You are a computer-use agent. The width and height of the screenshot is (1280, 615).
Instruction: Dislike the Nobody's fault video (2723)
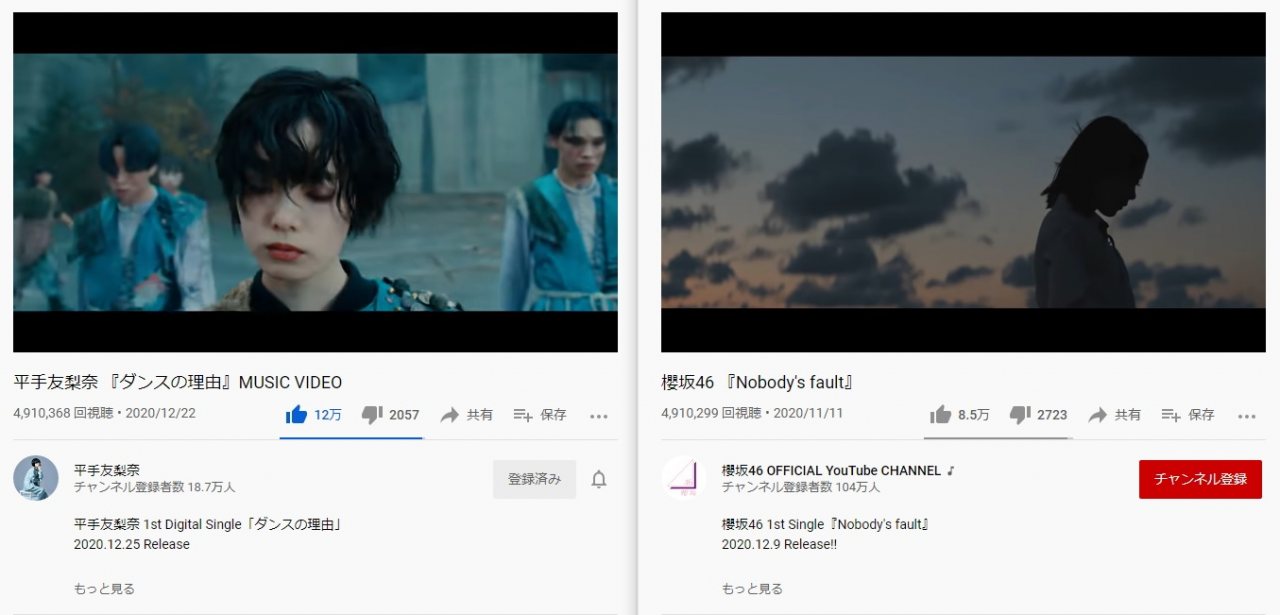click(x=1038, y=415)
